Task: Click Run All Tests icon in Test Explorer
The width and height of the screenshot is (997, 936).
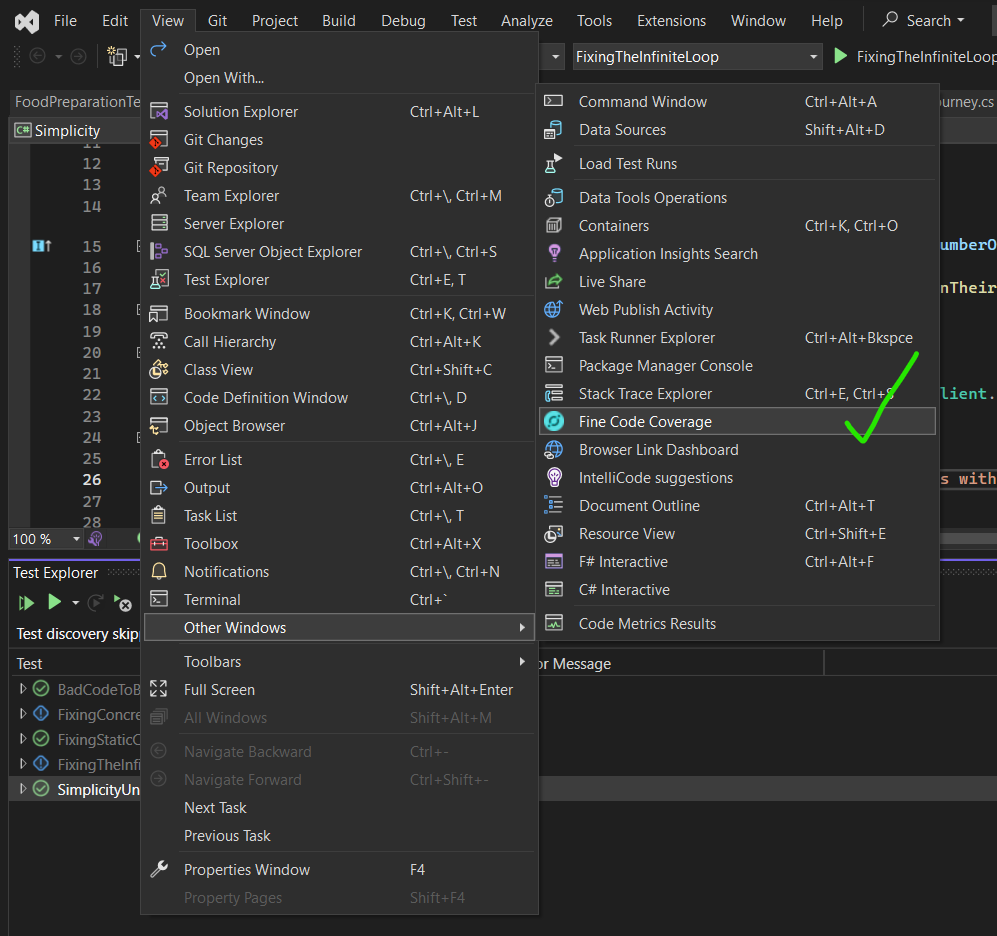Action: (x=26, y=603)
